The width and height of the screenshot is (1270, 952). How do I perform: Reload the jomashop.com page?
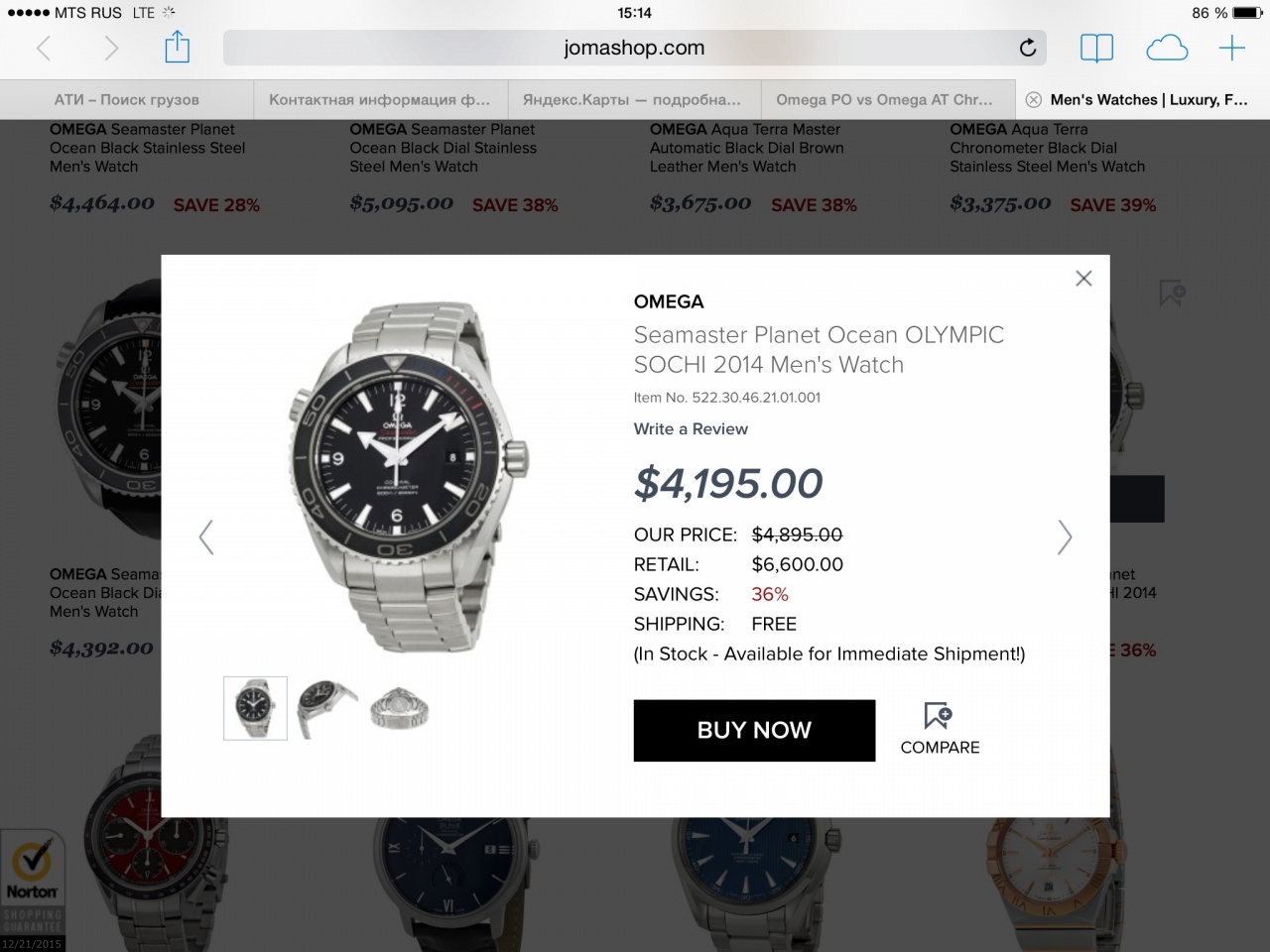(x=1028, y=48)
